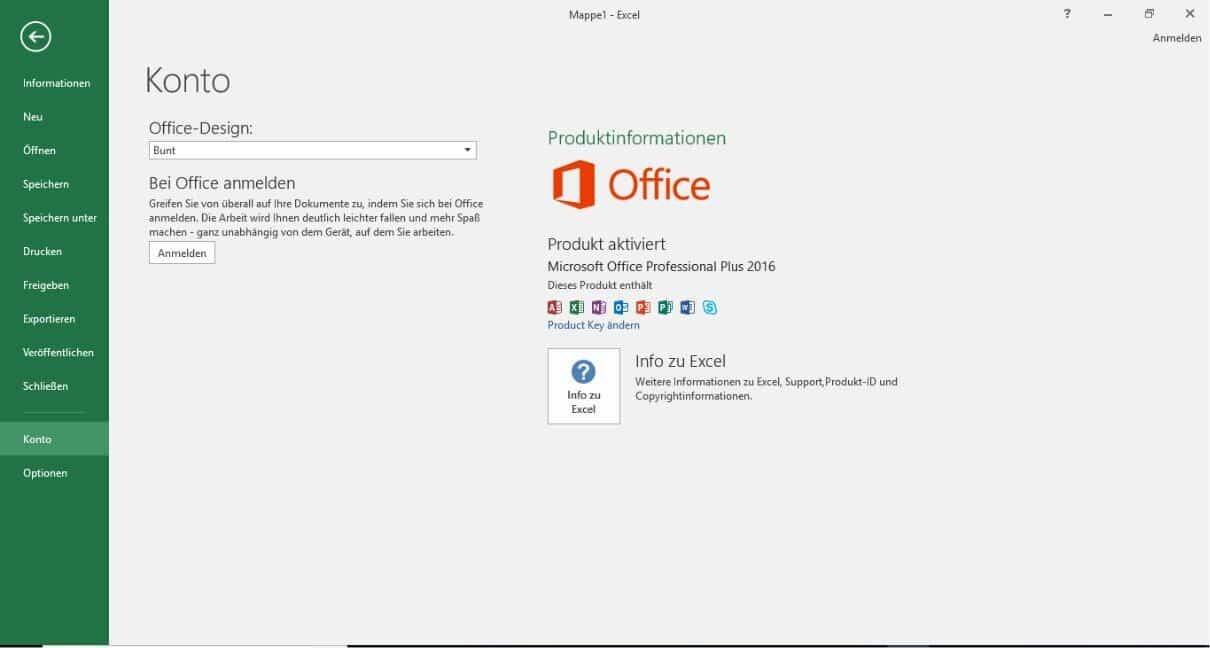The width and height of the screenshot is (1210, 648).
Task: Expand the Office-Design dropdown arrow
Action: tap(467, 151)
